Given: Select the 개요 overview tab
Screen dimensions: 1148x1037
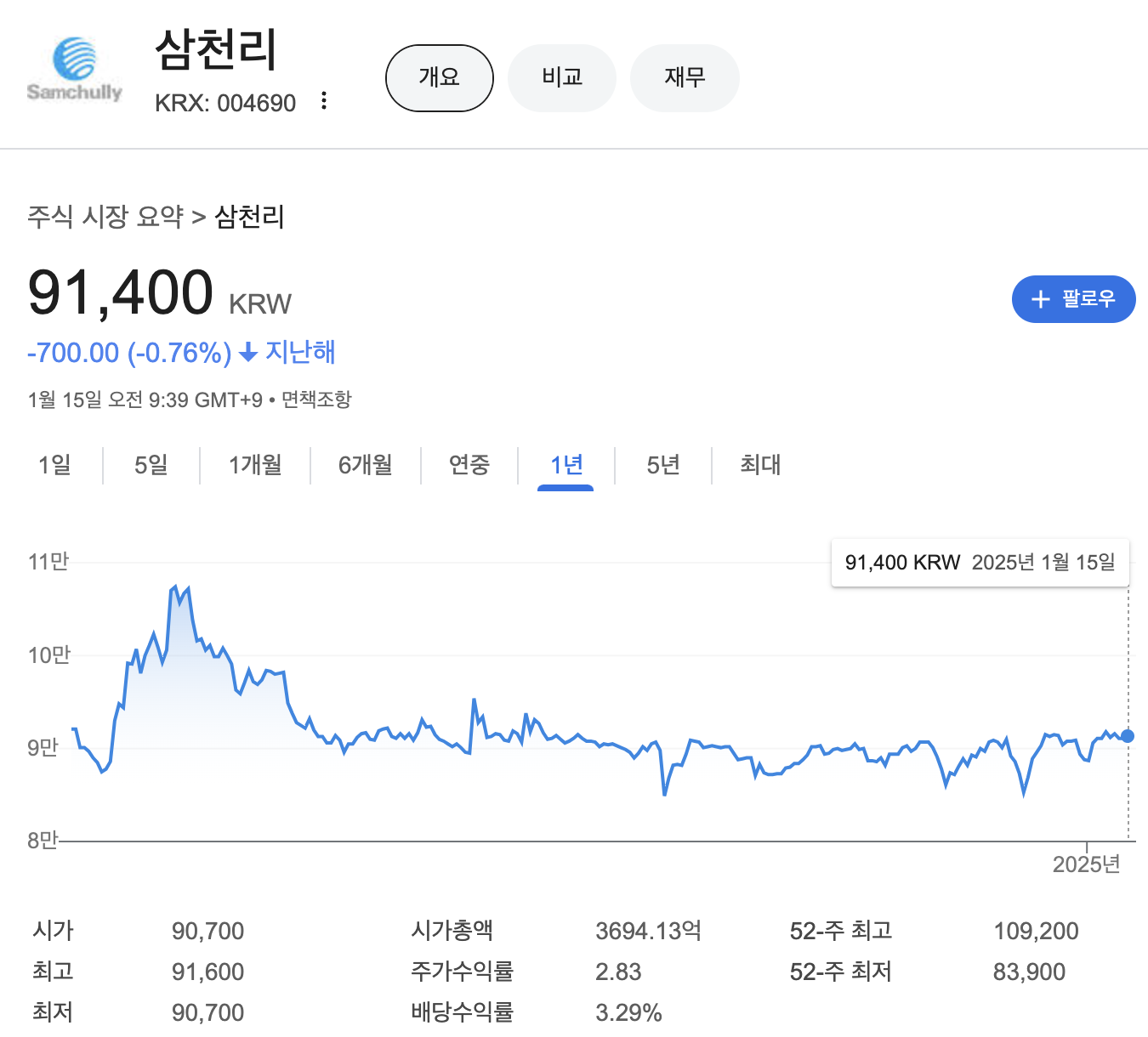Looking at the screenshot, I should click(440, 78).
